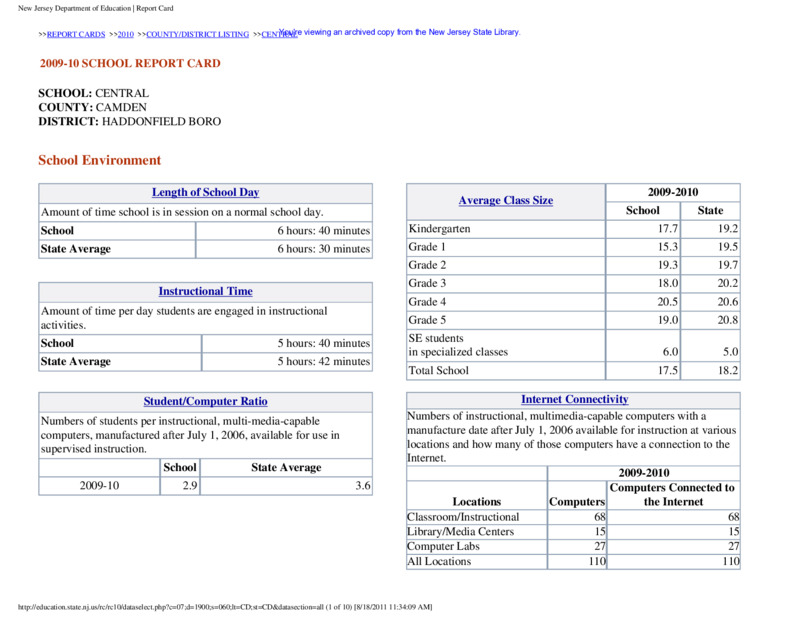Select Grade 5 state class size 20.8

point(728,320)
